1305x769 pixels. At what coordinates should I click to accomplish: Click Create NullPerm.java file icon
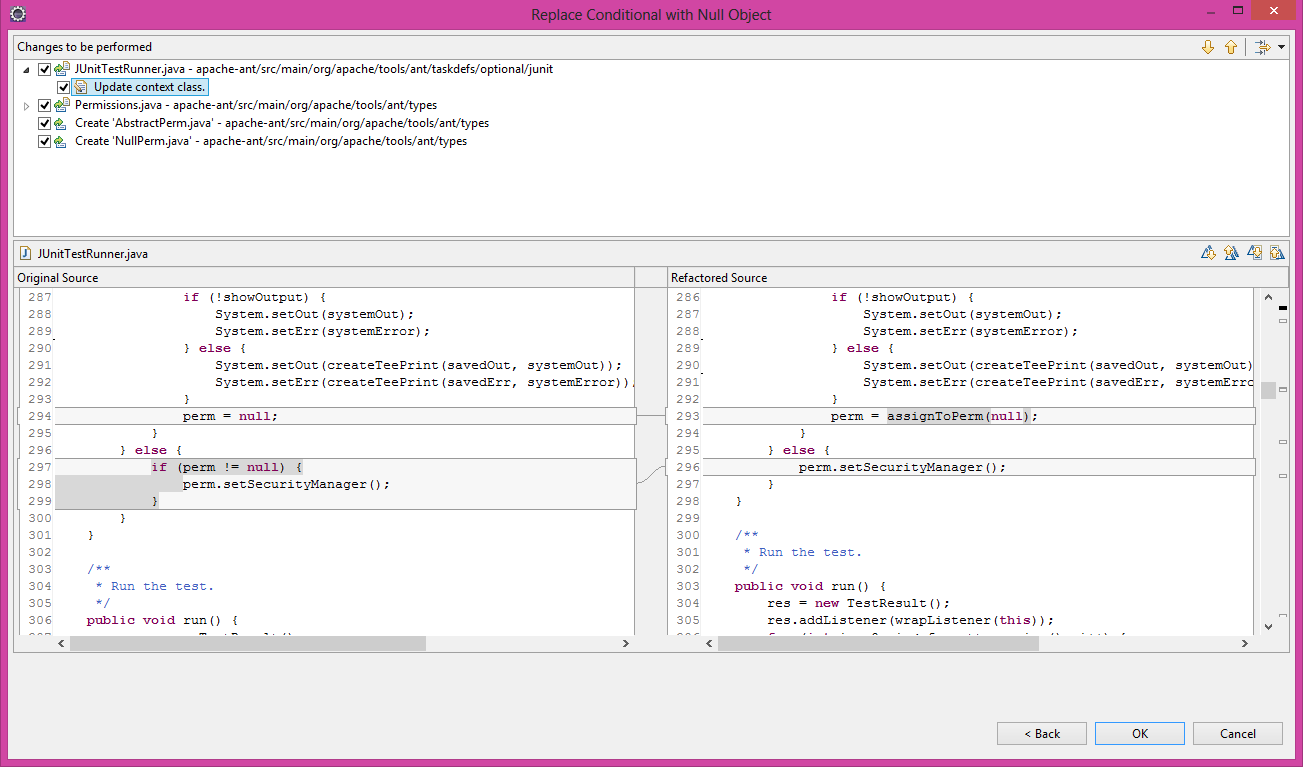coord(62,141)
